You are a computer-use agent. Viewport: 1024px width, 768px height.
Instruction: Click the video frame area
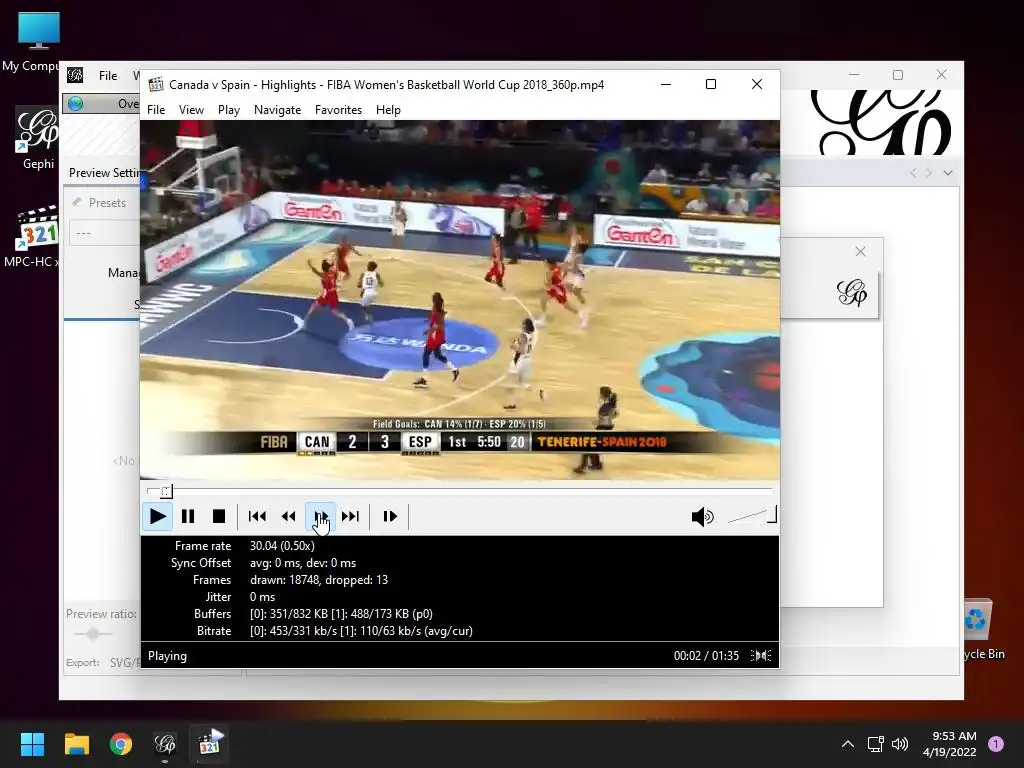[x=460, y=300]
